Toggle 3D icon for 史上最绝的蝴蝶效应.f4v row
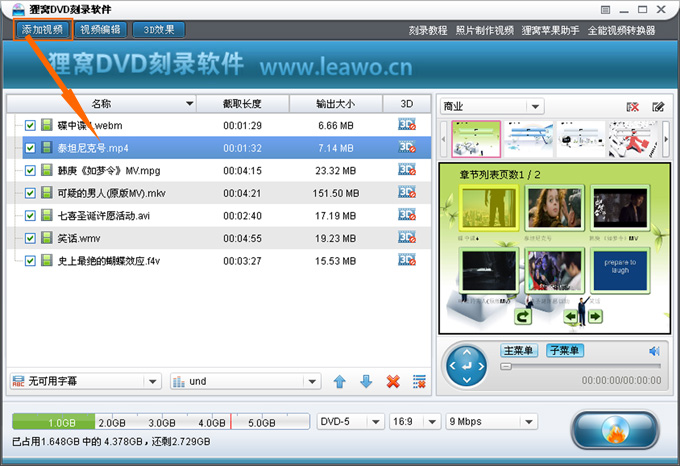The image size is (680, 466). [x=407, y=260]
